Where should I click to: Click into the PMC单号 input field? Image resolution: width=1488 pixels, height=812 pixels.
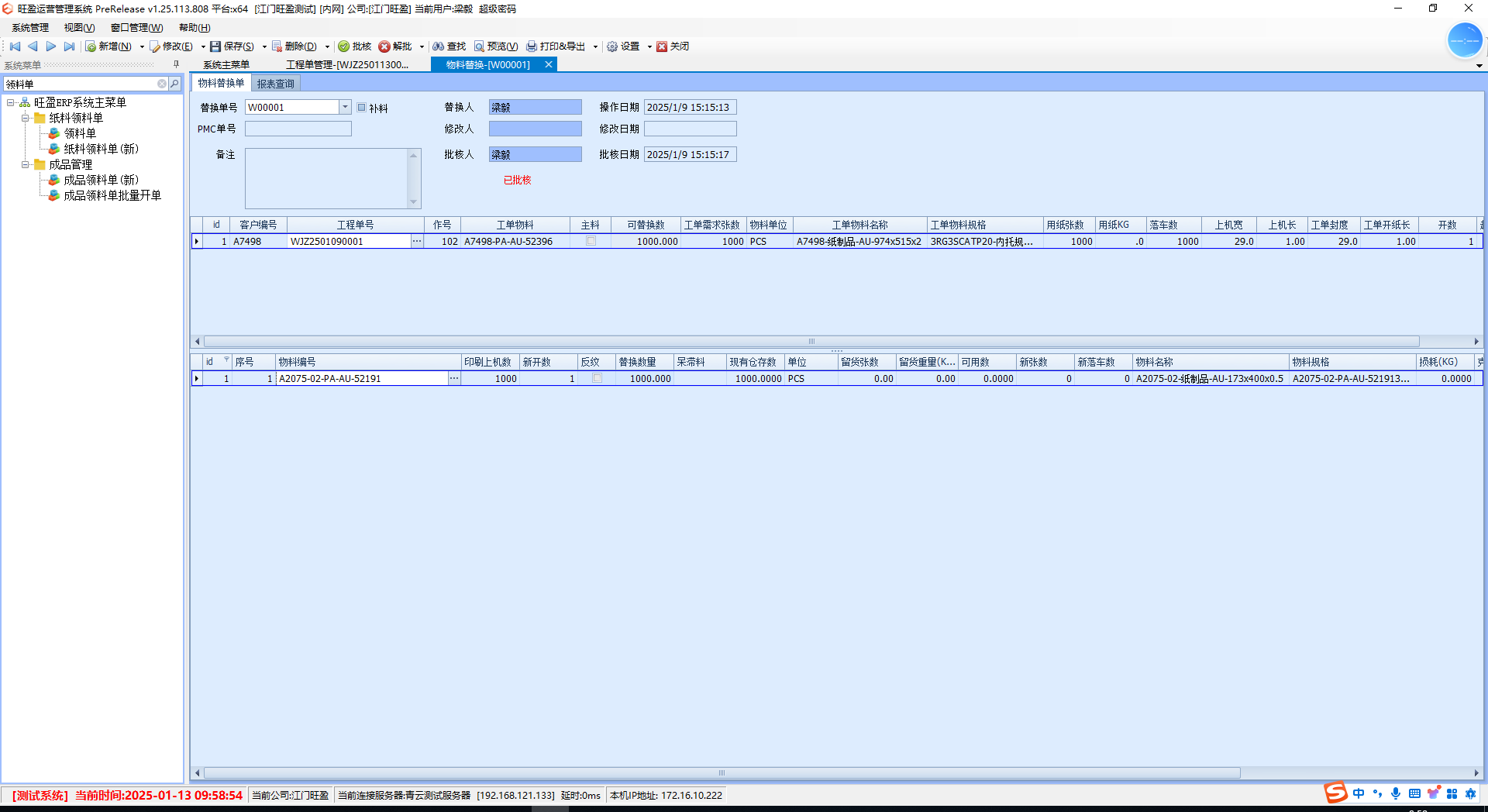point(298,129)
